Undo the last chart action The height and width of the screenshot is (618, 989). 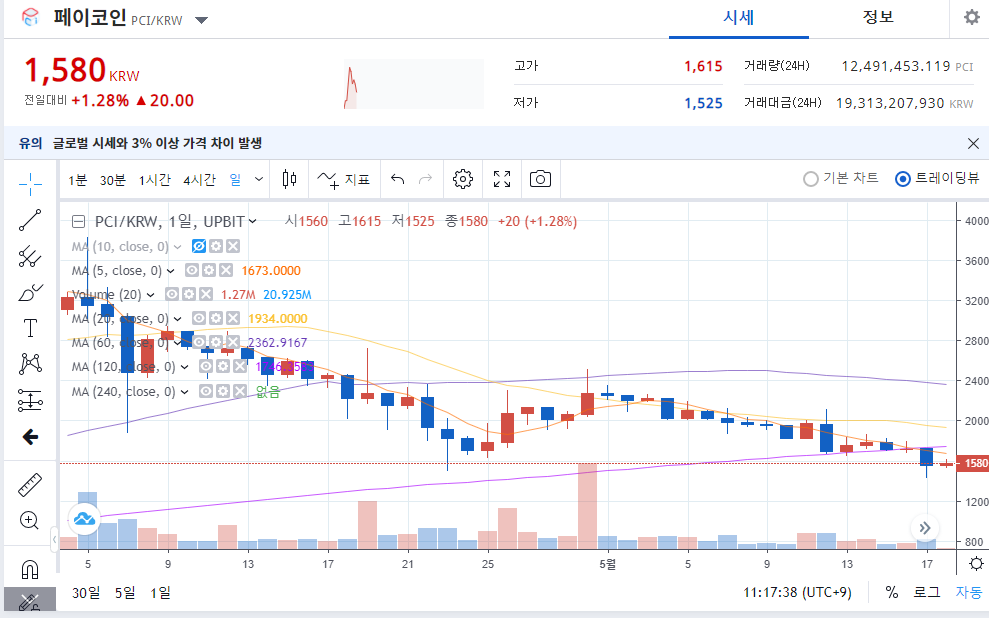tap(397, 179)
